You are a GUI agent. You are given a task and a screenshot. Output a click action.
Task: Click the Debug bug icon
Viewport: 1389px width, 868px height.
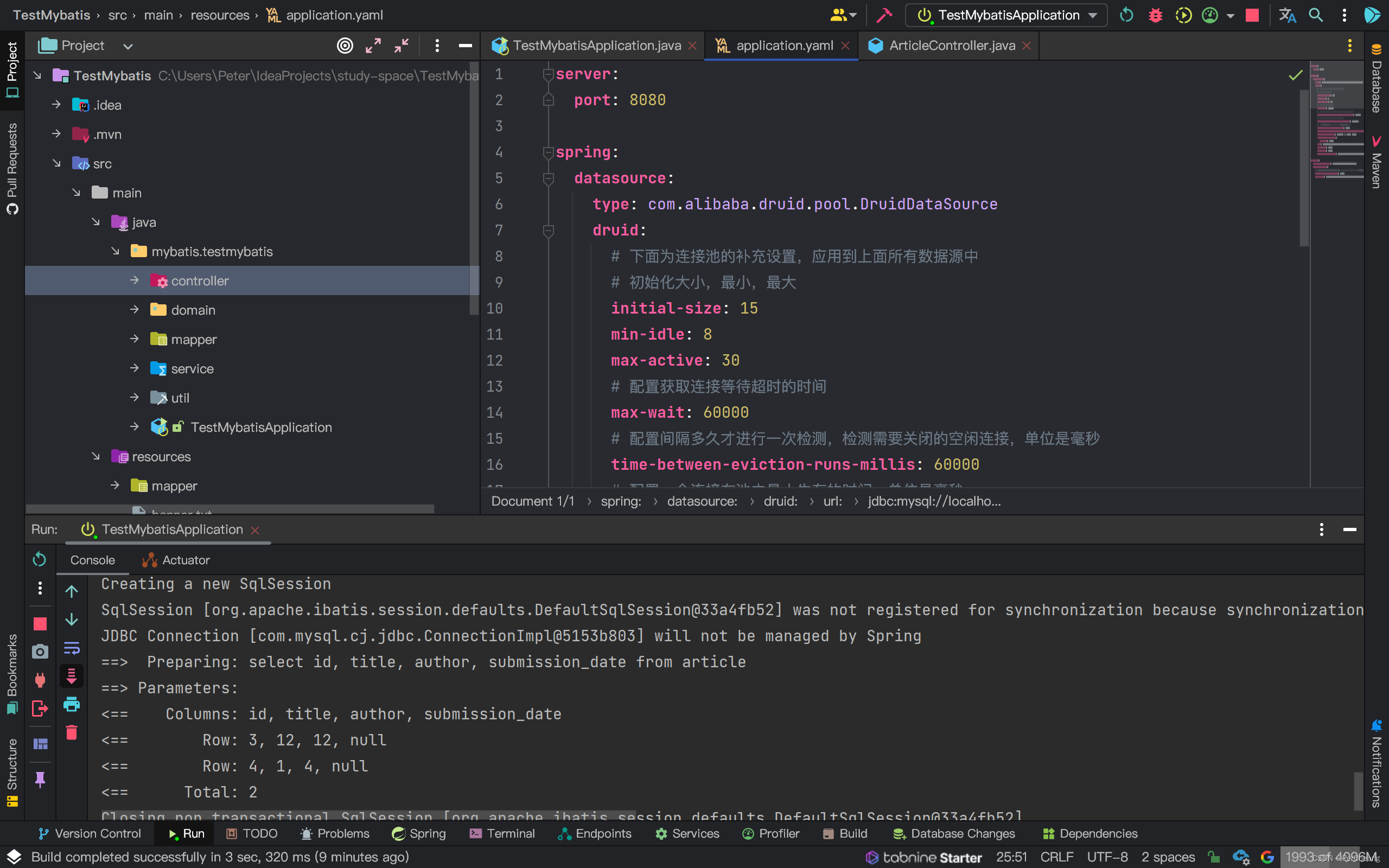coord(1155,16)
